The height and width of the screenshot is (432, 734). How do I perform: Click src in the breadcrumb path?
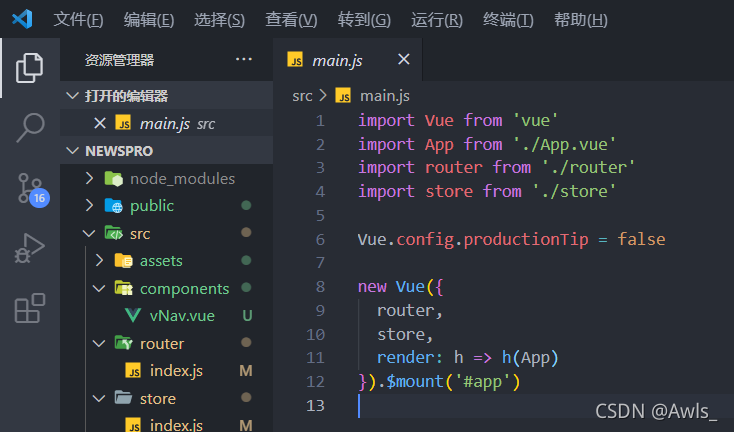tap(302, 96)
